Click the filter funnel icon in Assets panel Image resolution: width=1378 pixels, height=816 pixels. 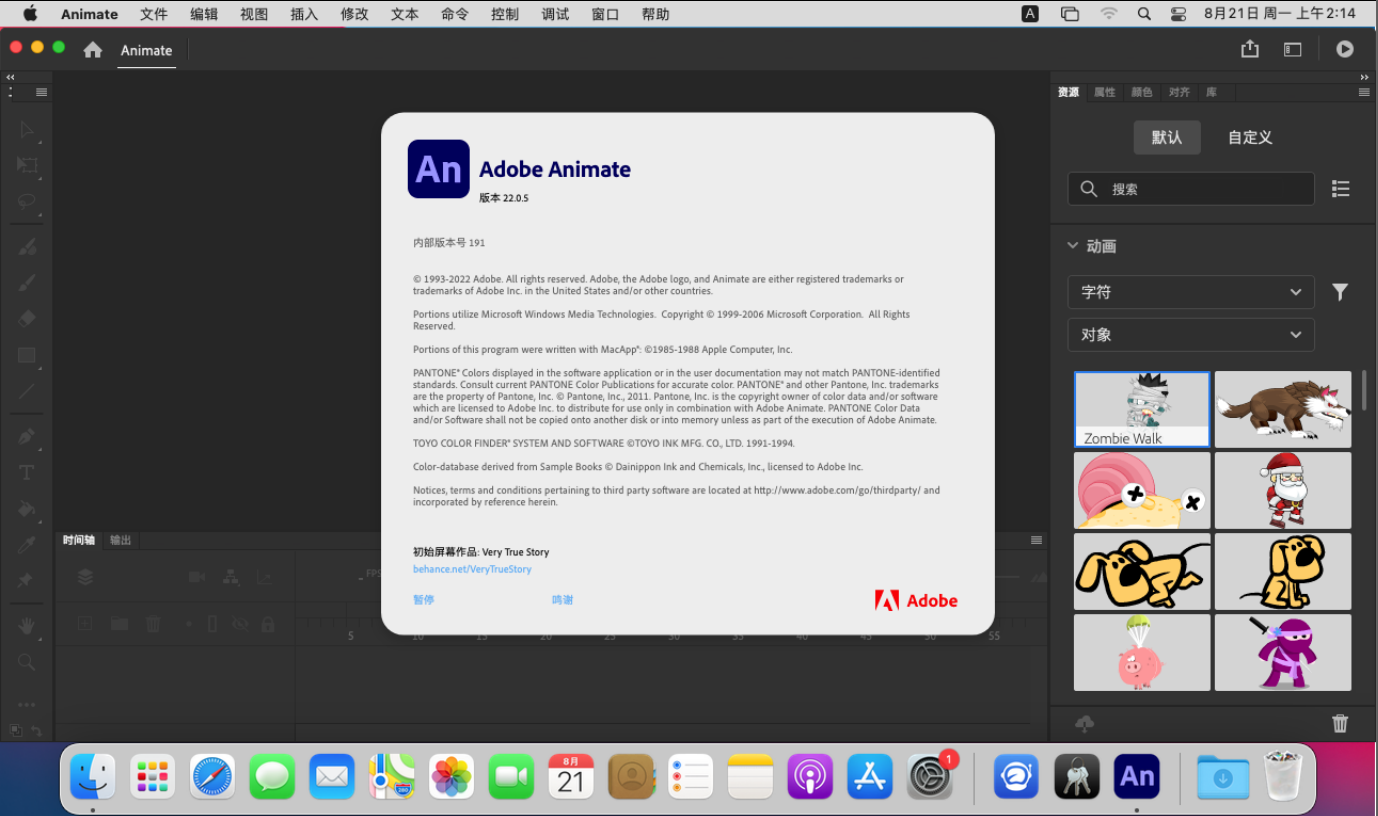pos(1340,292)
